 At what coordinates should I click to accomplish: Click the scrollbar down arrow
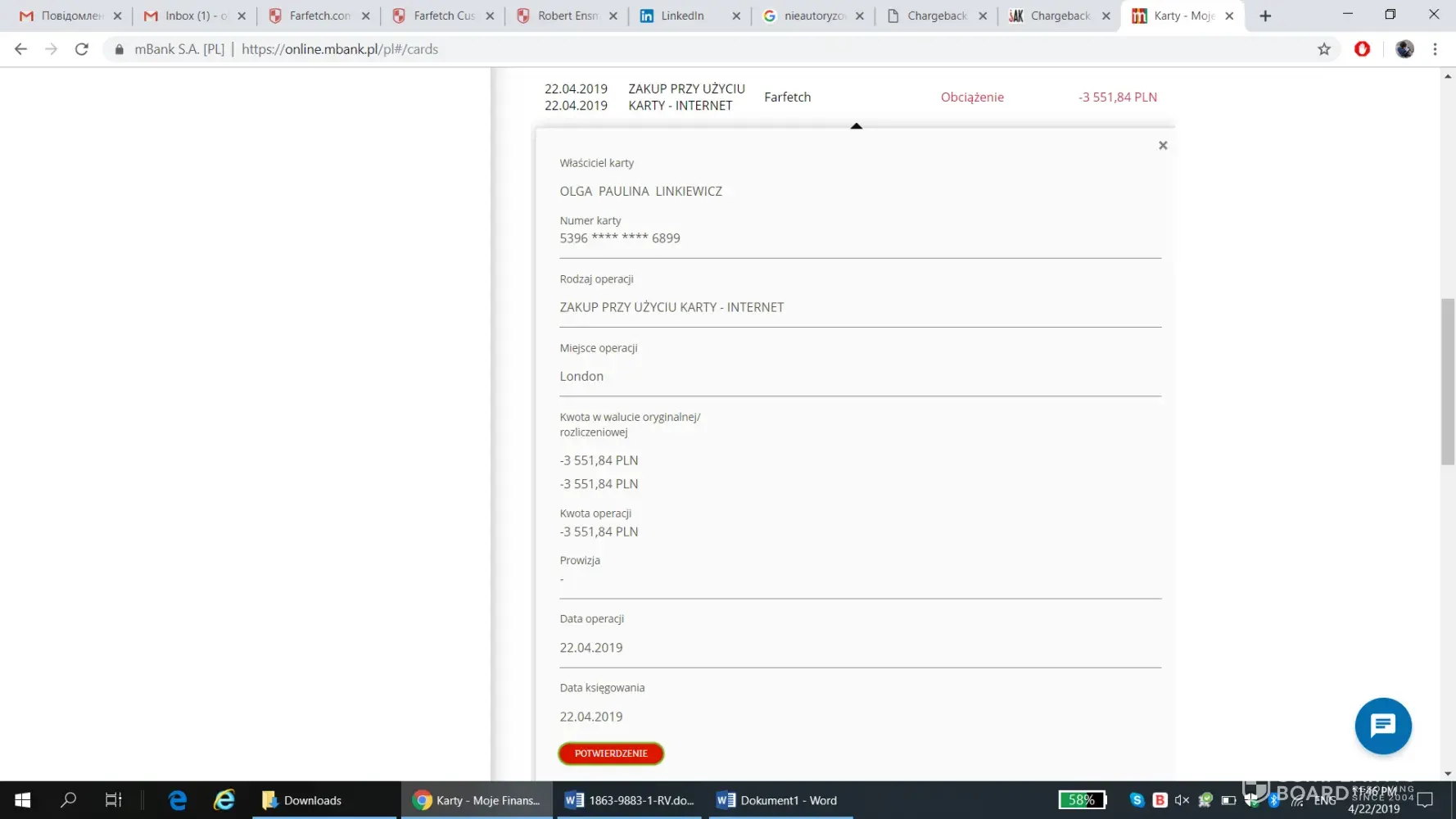tap(1448, 773)
